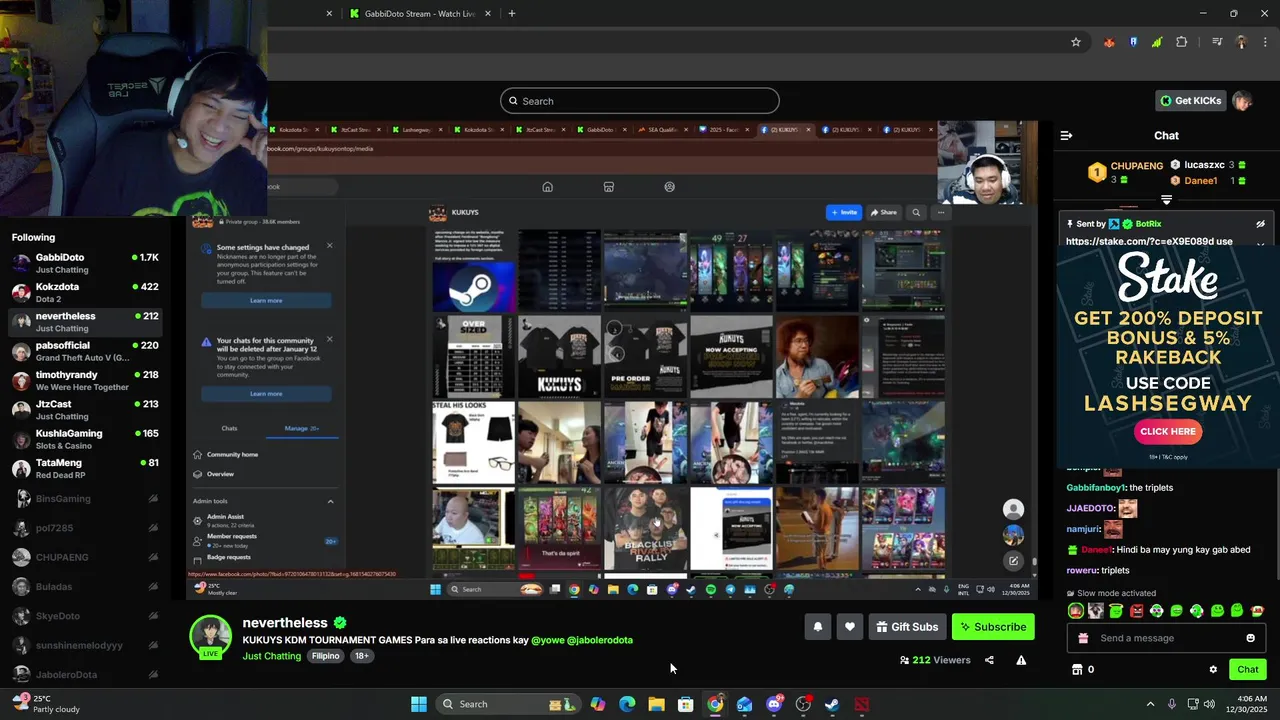
Task: Open the blue shield wallet extension
Action: coord(1133,42)
